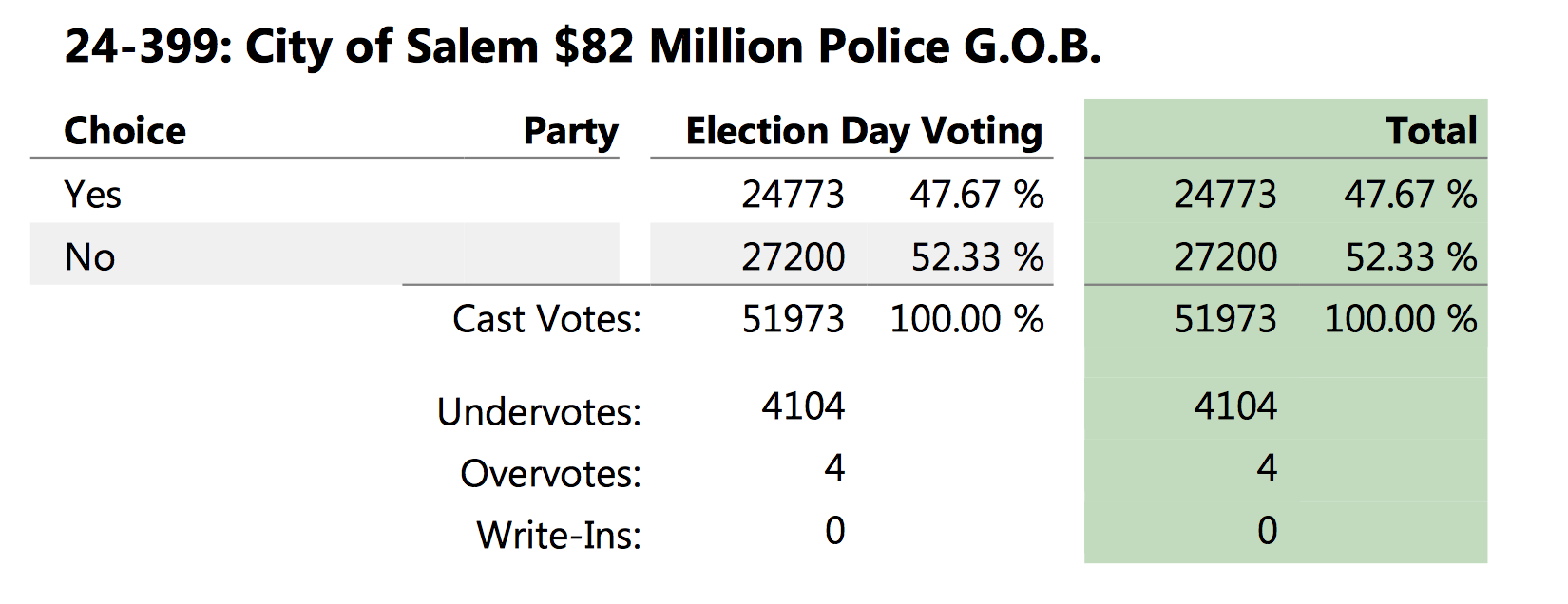Viewport: 1568px width, 604px height.
Task: Click the Undervotes label
Action: pyautogui.click(x=539, y=412)
